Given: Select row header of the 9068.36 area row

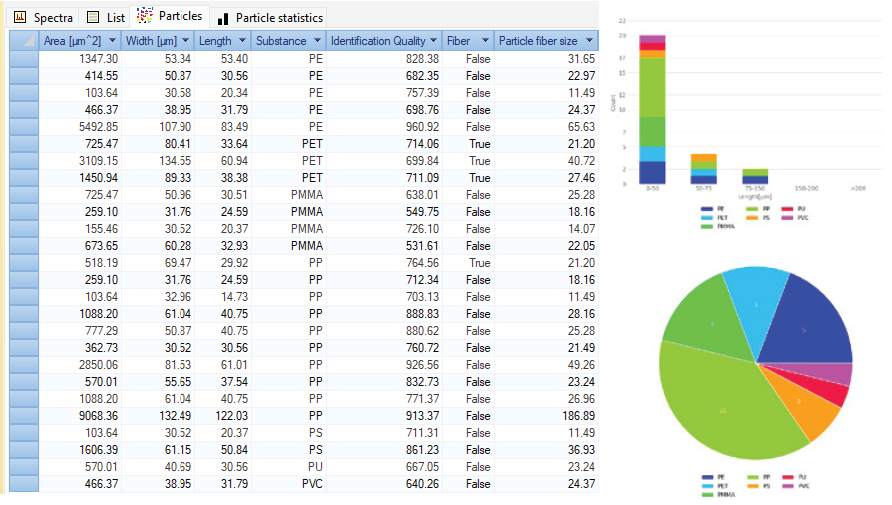Looking at the screenshot, I should 24,416.
